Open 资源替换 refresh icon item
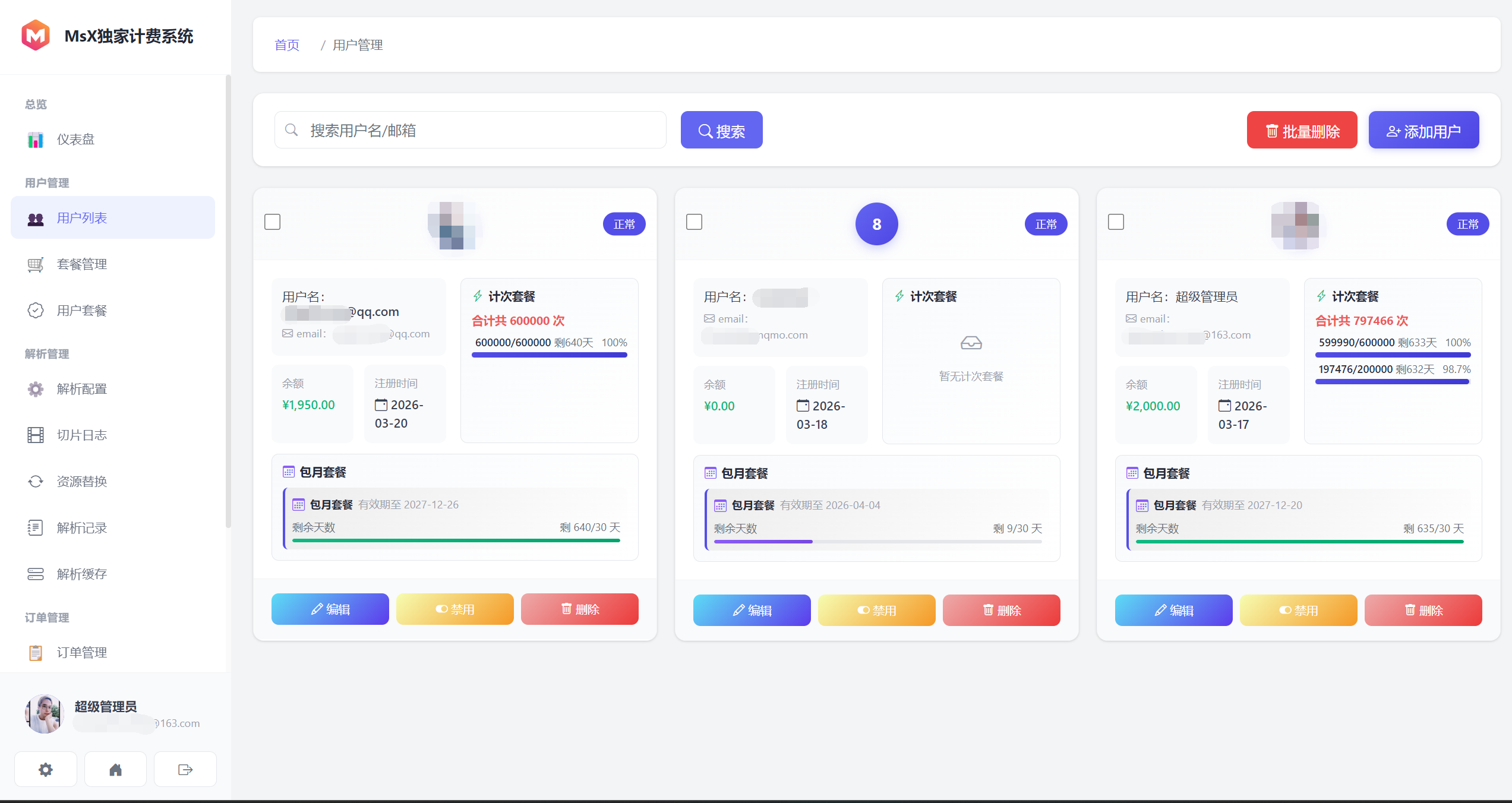The image size is (1512, 803). click(x=81, y=482)
